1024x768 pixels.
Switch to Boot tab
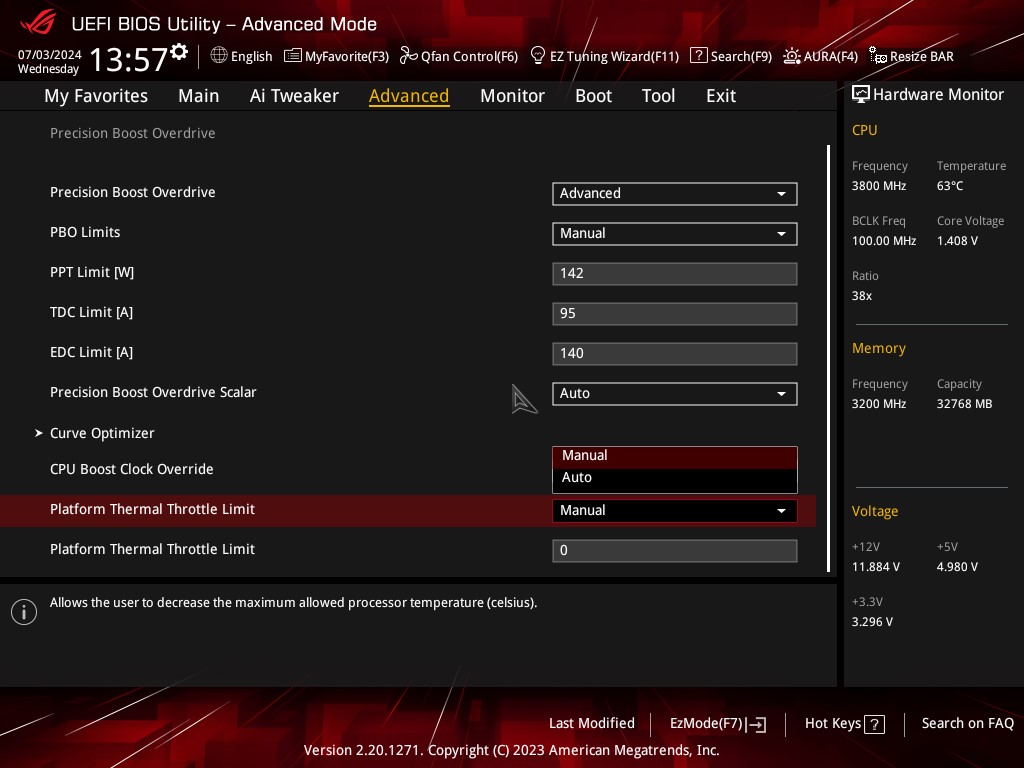pyautogui.click(x=593, y=96)
